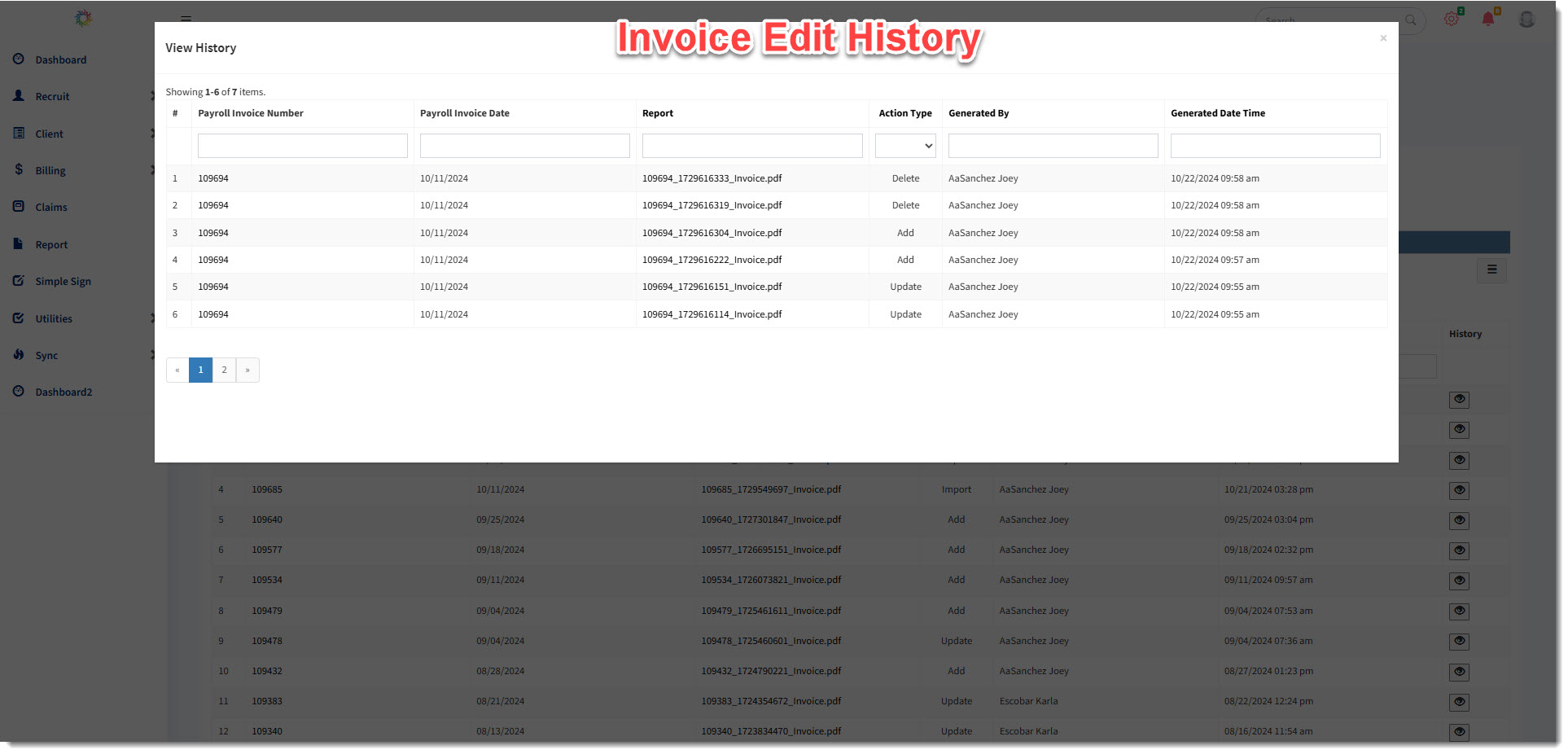Viewport: 1568px width, 754px height.
Task: Open the Action Type filter dropdown
Action: (905, 146)
